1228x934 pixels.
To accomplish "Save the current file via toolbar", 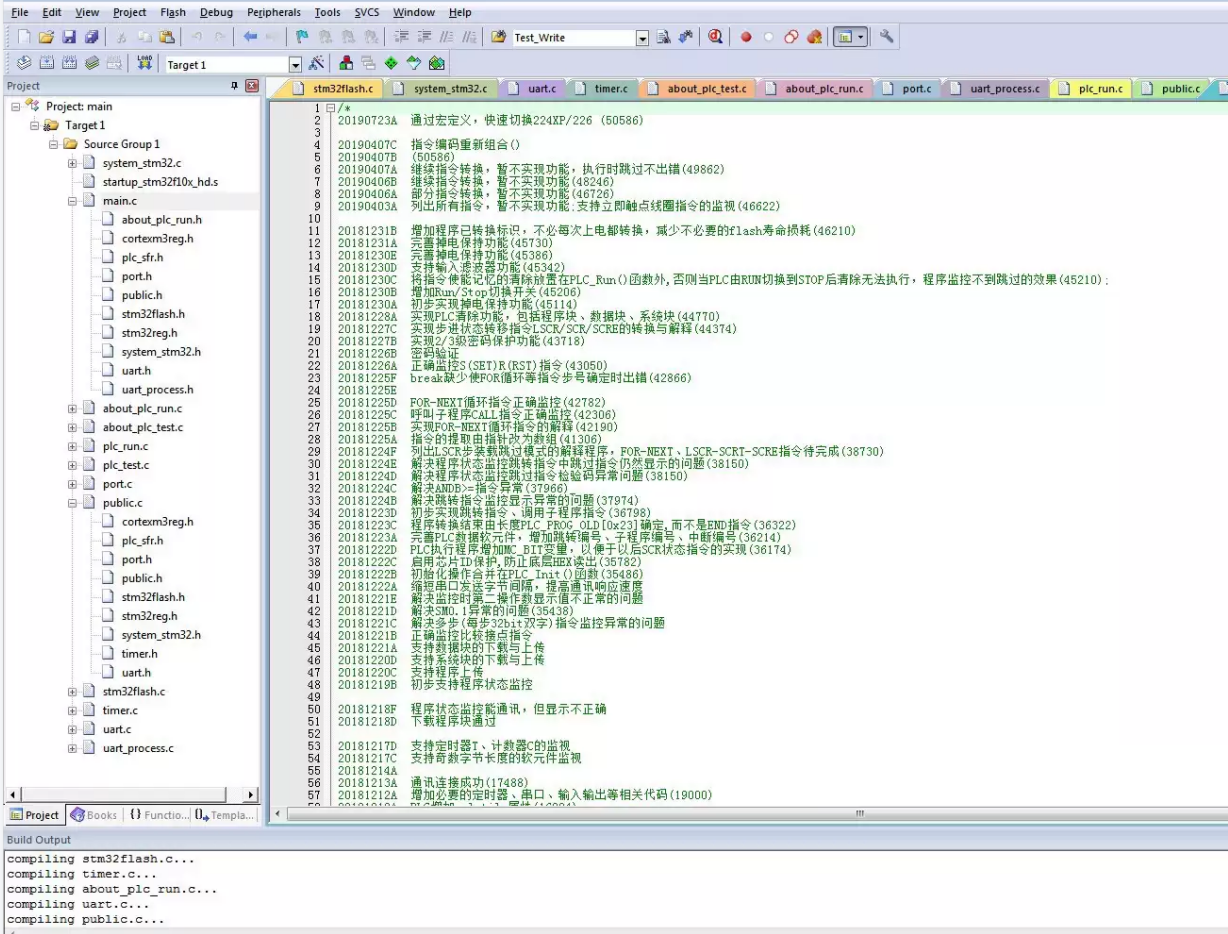I will [x=69, y=37].
